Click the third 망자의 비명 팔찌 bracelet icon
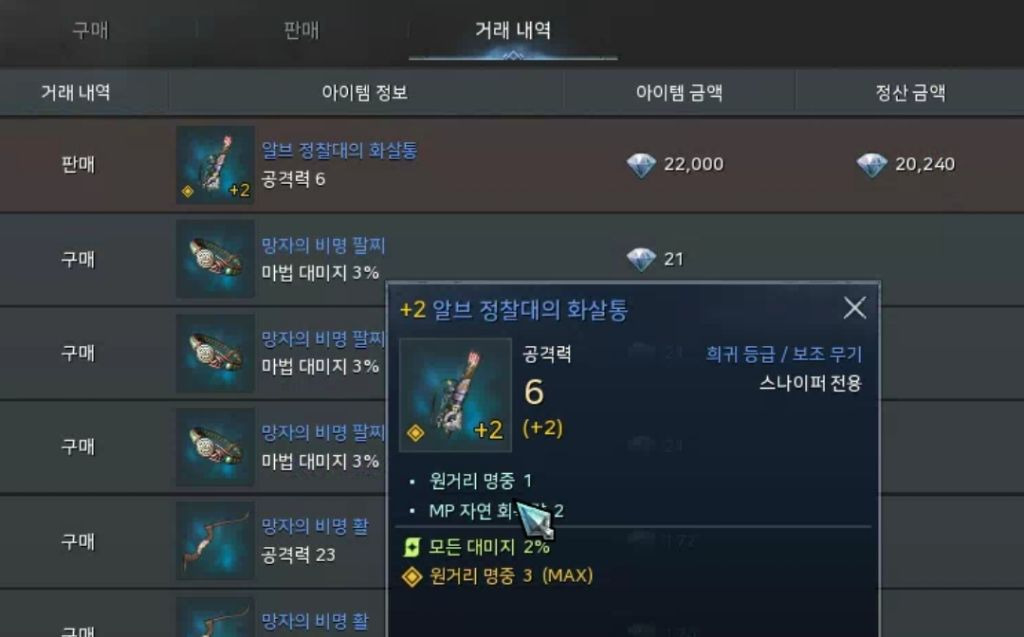This screenshot has height=637, width=1024. pos(216,448)
